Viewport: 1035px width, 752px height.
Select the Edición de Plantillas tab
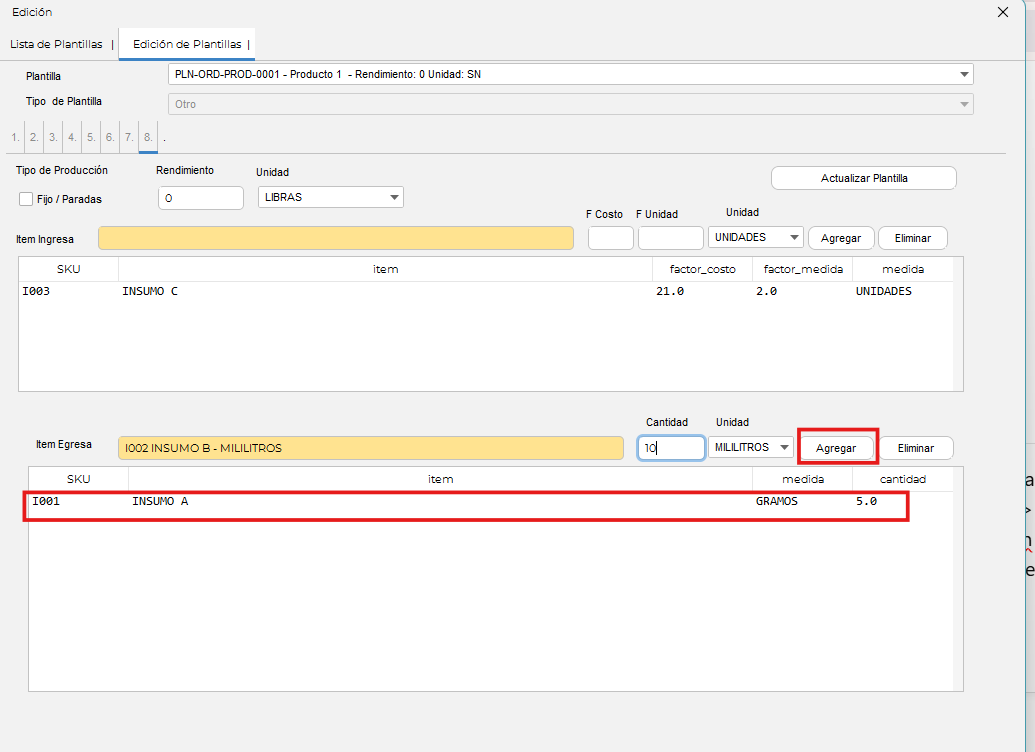186,44
